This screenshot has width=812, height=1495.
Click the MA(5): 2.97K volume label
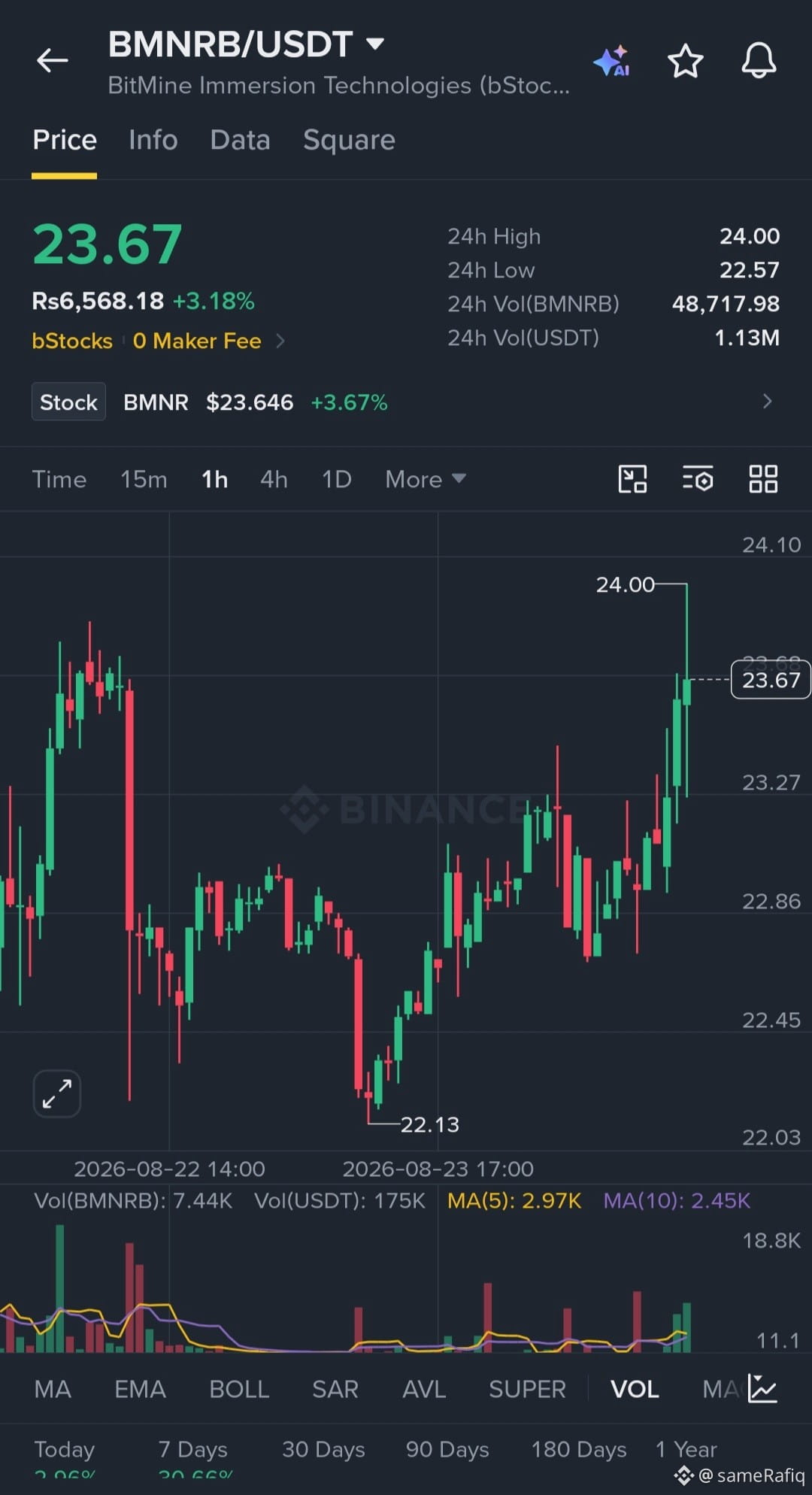514,1200
